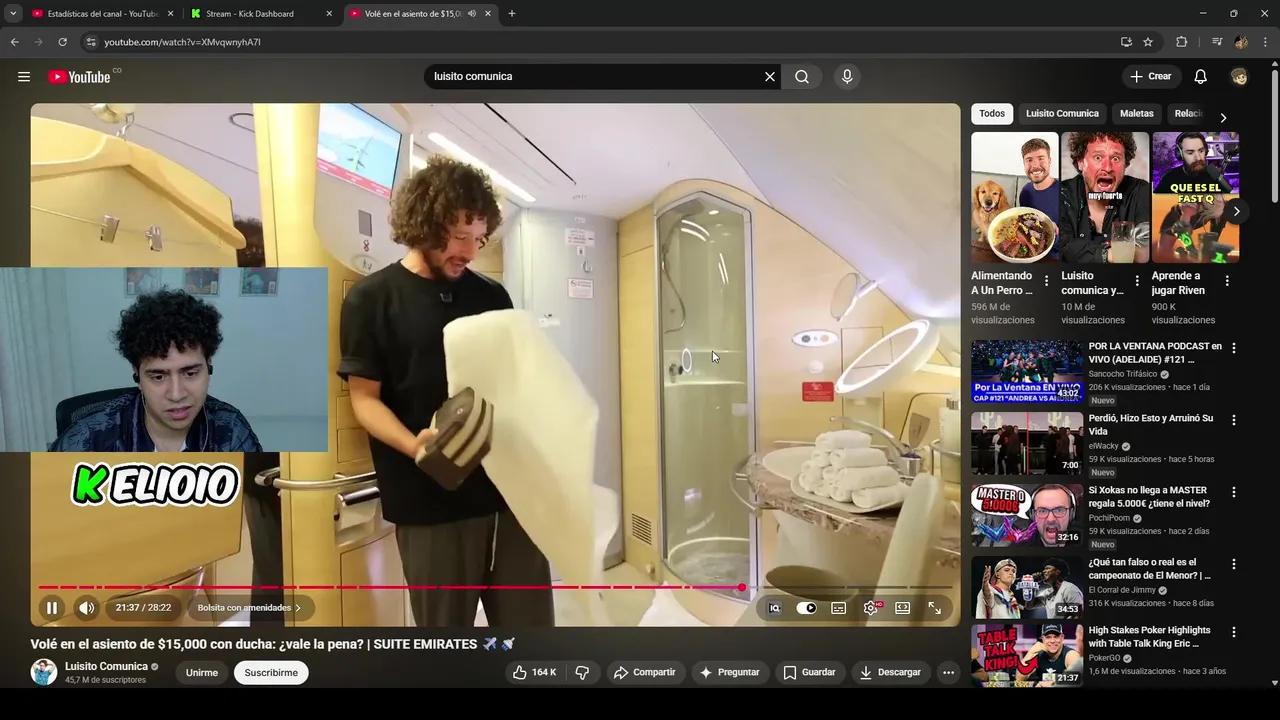
Task: Open Chrome extensions puzzle icon
Action: coord(1181,42)
